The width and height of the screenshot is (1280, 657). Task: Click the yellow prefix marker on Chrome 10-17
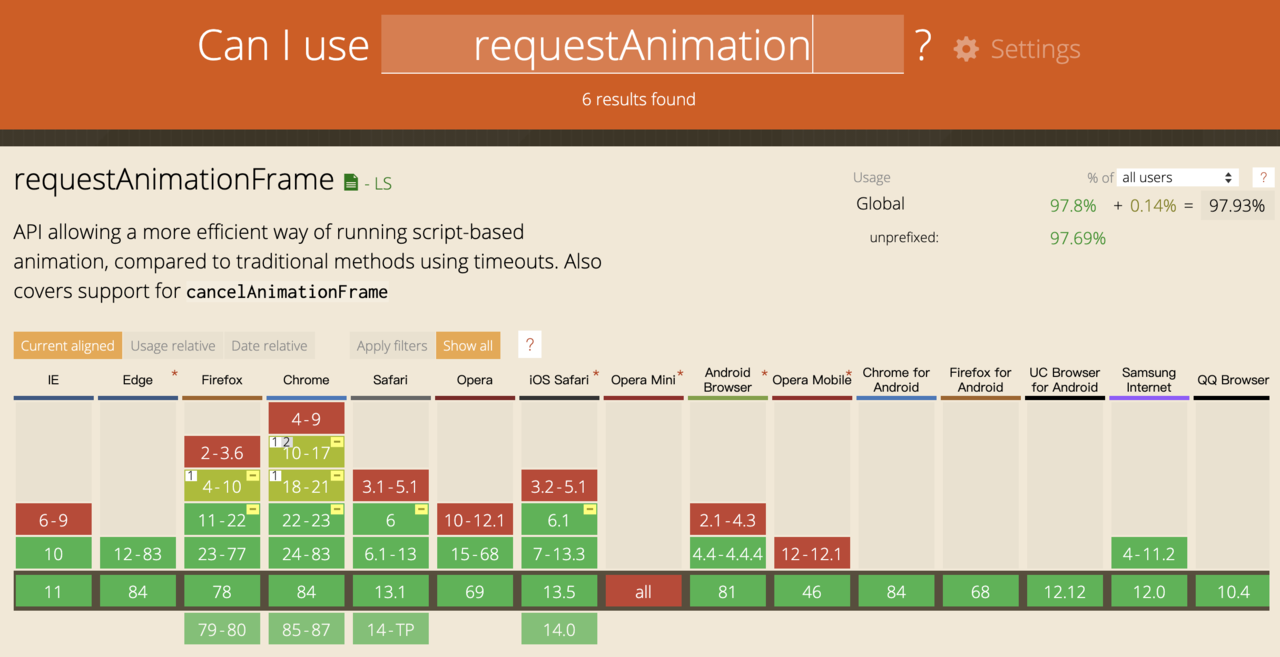pyautogui.click(x=337, y=442)
